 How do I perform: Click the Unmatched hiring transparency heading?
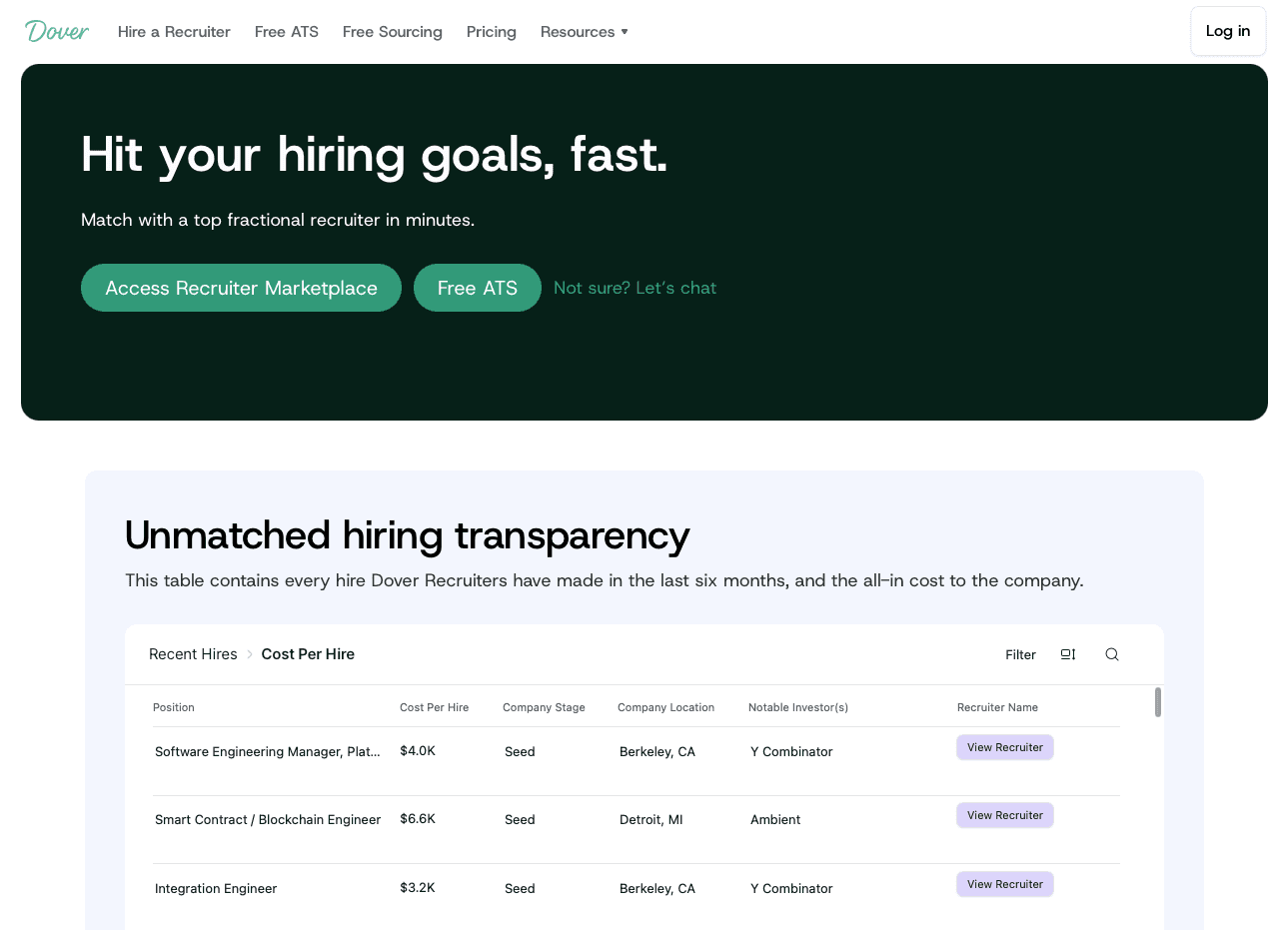(408, 536)
